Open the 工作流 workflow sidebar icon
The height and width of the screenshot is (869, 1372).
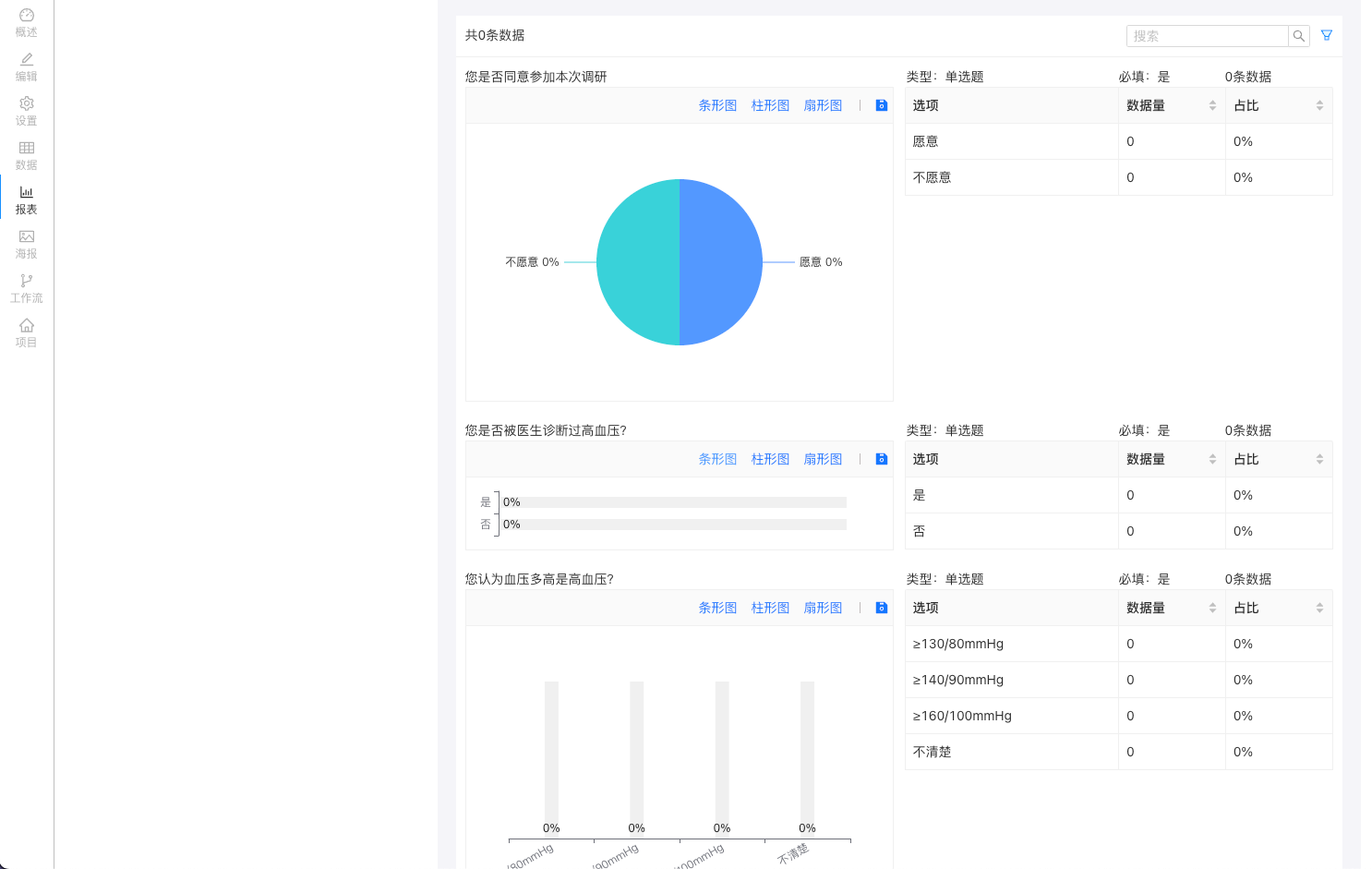27,288
